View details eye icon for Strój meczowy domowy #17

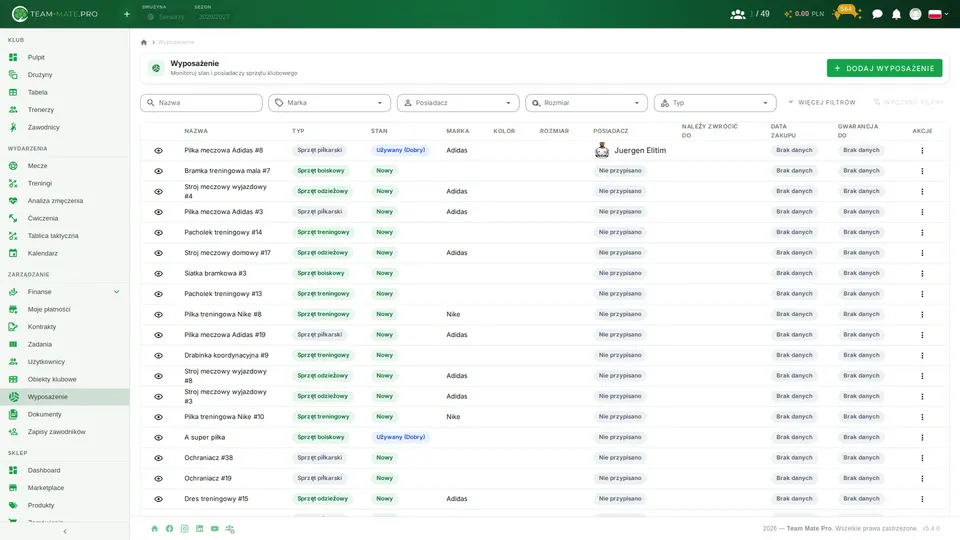coord(159,253)
